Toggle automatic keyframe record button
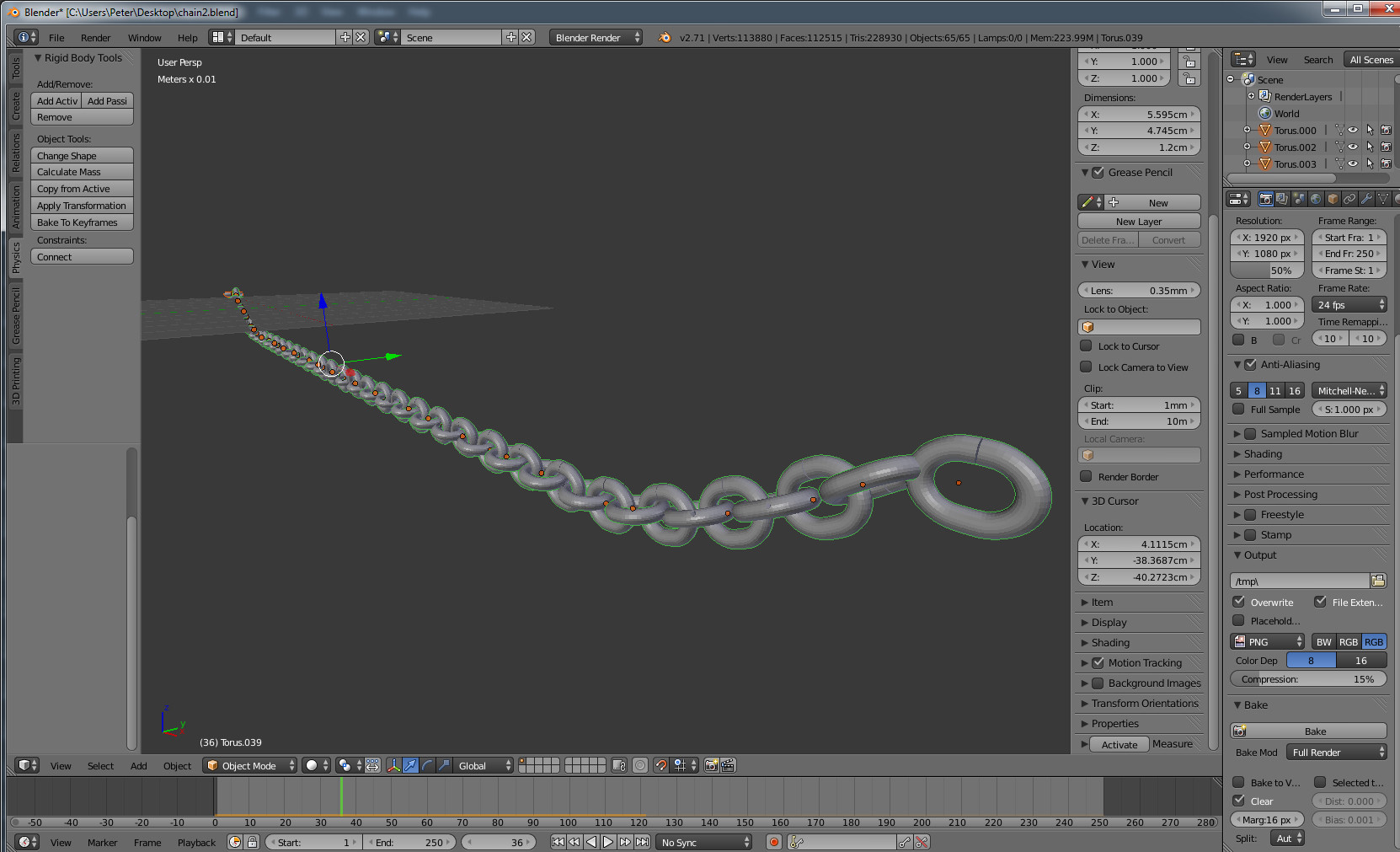This screenshot has height=852, width=1400. tap(774, 842)
